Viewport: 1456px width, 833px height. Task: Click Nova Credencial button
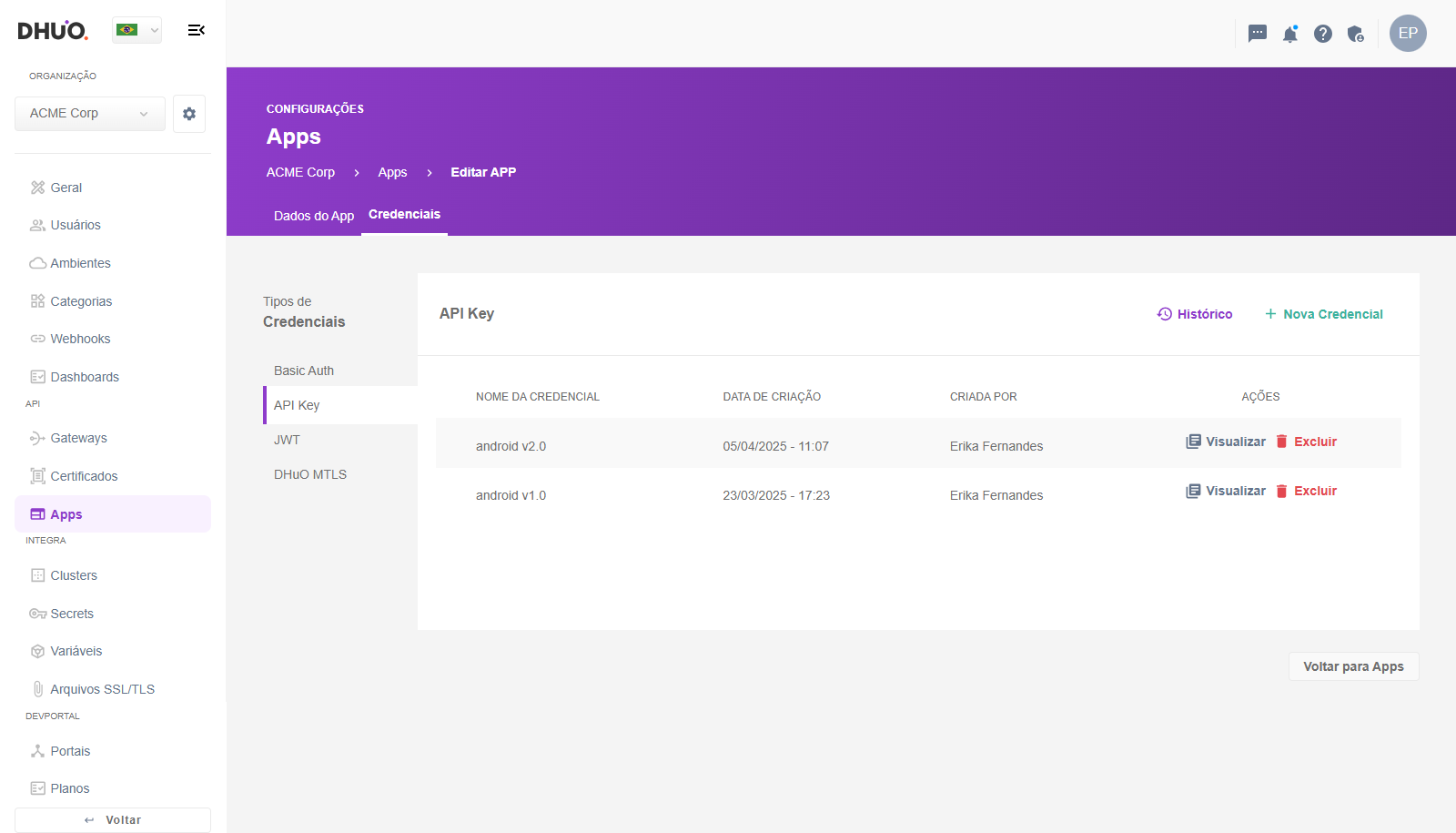pyautogui.click(x=1324, y=314)
